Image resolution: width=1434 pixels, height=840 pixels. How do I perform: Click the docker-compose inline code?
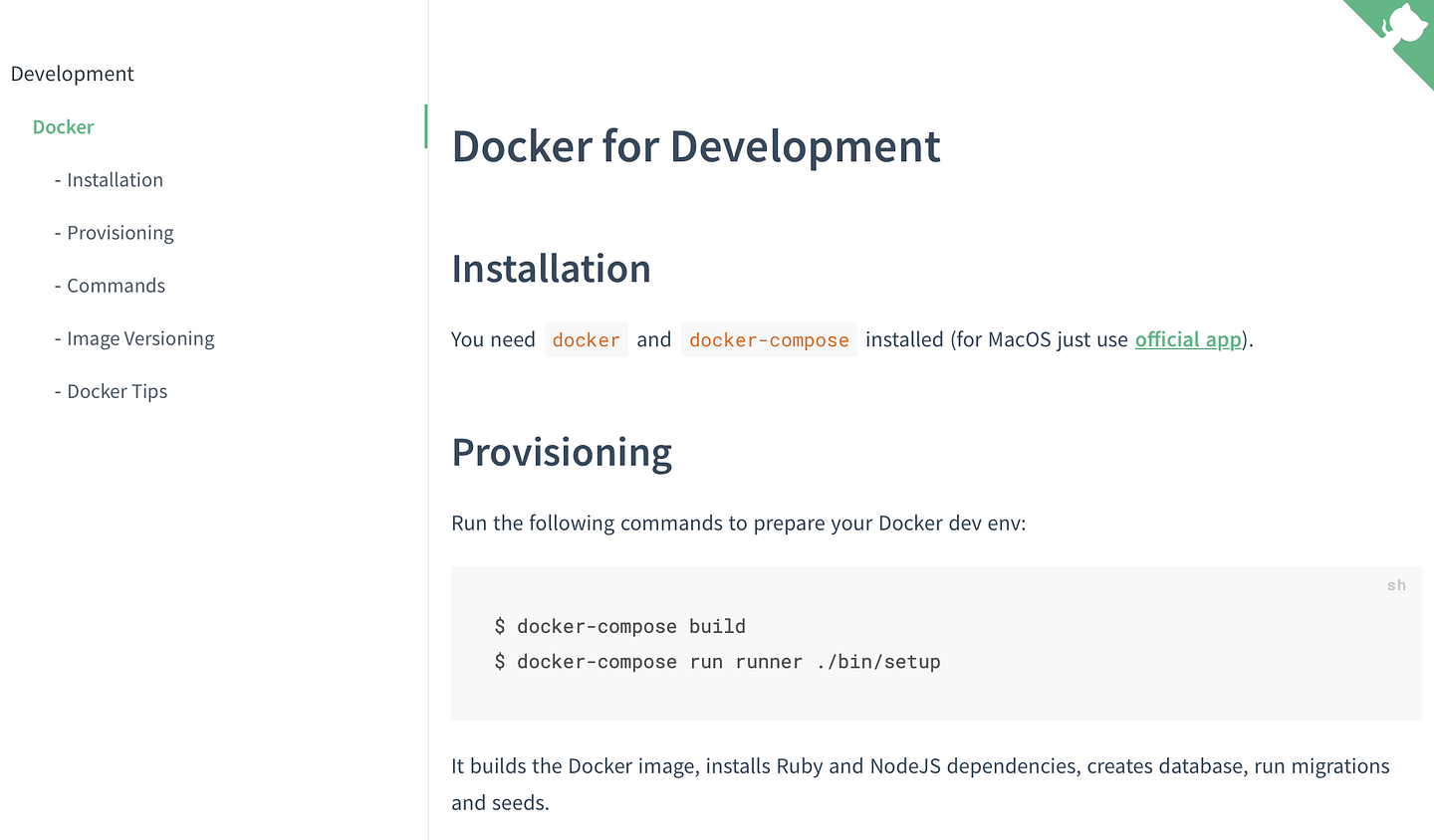pos(769,339)
